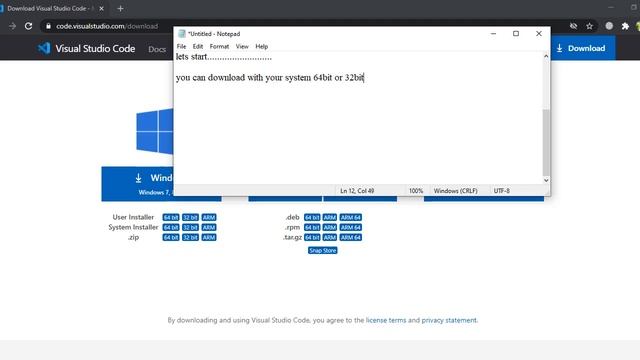Click the Windows logo image on page
640x360 pixels.
(155, 131)
